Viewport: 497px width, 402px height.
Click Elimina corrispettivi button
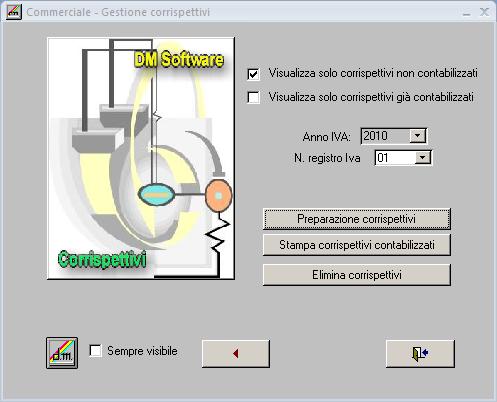(357, 275)
